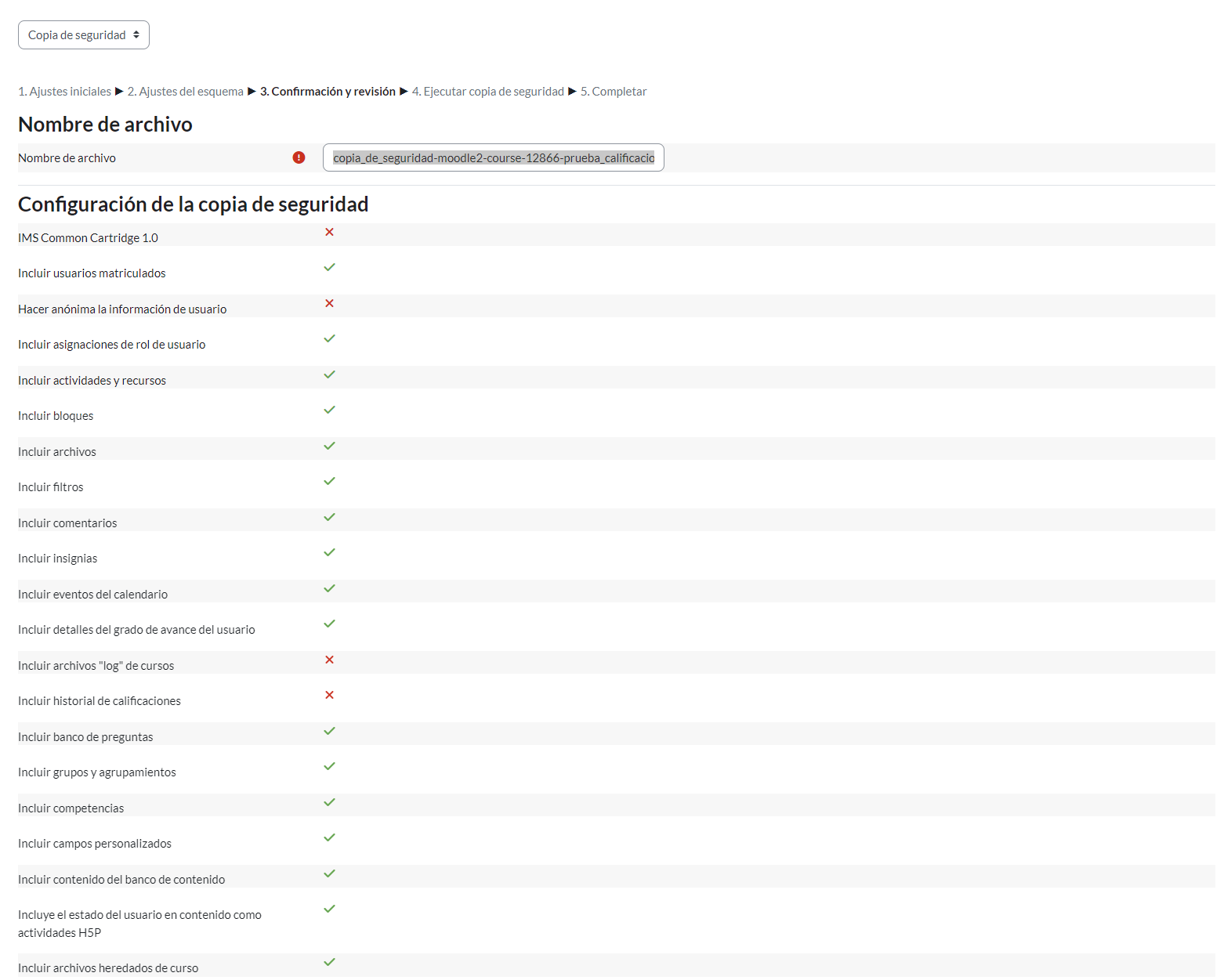Image resolution: width=1231 pixels, height=980 pixels.
Task: Click step 3. Confirmación y revisión
Action: pos(328,92)
